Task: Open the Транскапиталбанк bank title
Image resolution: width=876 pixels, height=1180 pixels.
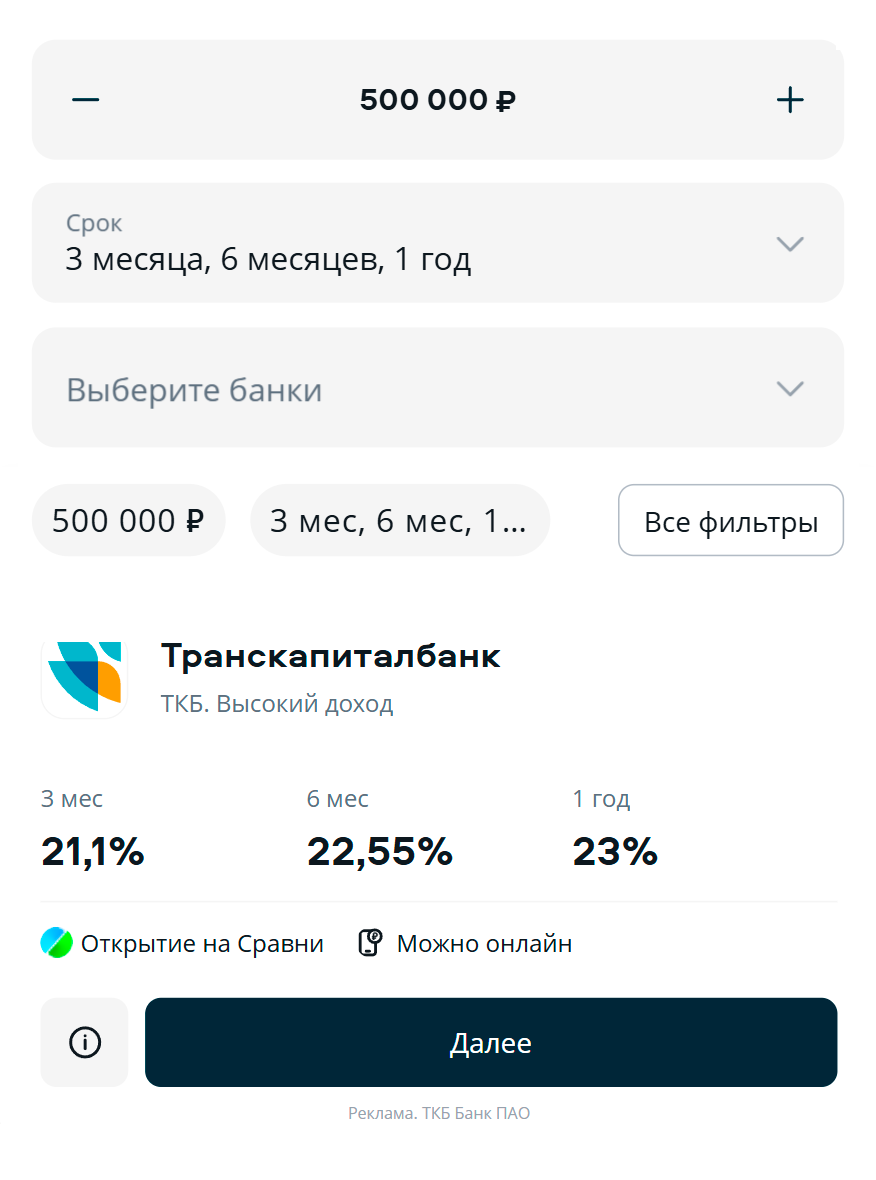Action: point(330,656)
